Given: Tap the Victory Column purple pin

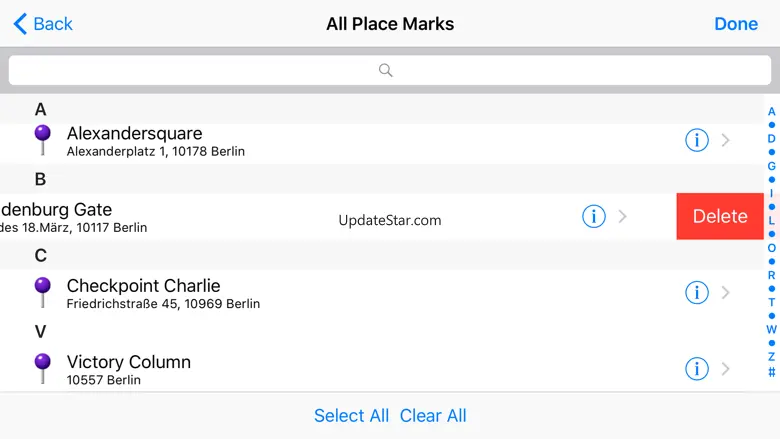Looking at the screenshot, I should [x=42, y=367].
